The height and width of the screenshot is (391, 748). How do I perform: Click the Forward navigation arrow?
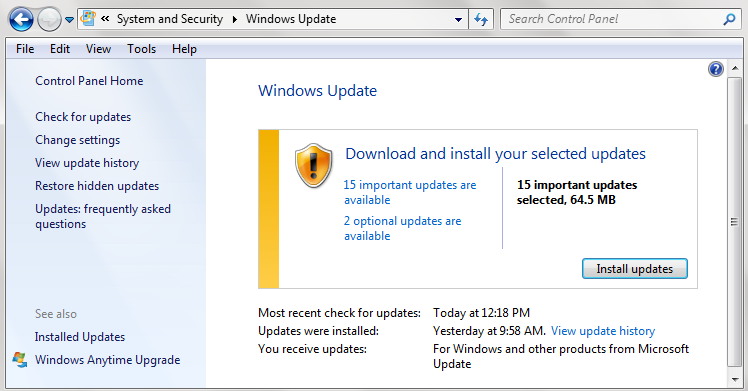49,20
